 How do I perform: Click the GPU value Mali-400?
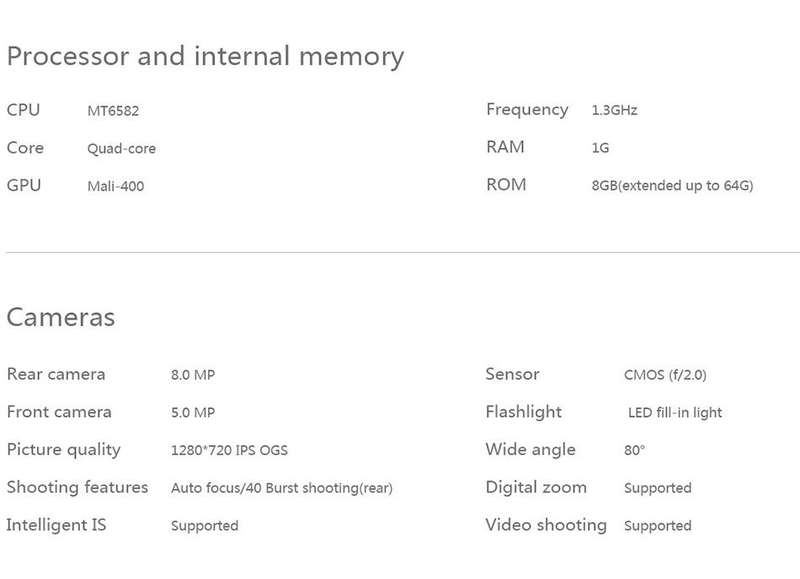coord(116,186)
